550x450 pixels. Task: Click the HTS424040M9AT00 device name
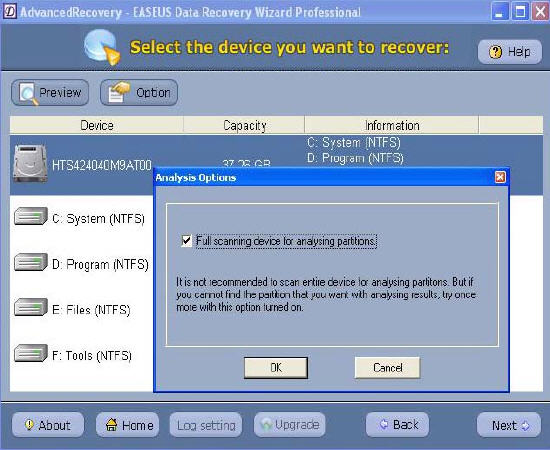pos(102,165)
